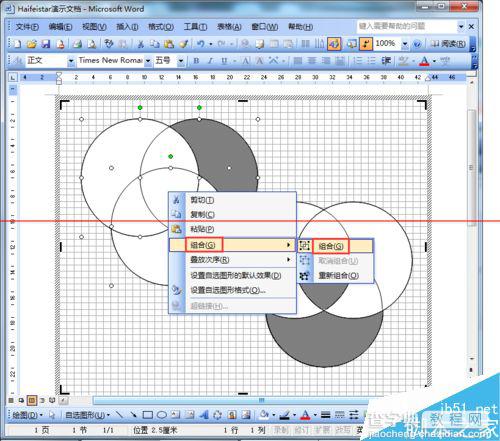
Task: Click the Format Painter brush icon
Action: coord(184,44)
